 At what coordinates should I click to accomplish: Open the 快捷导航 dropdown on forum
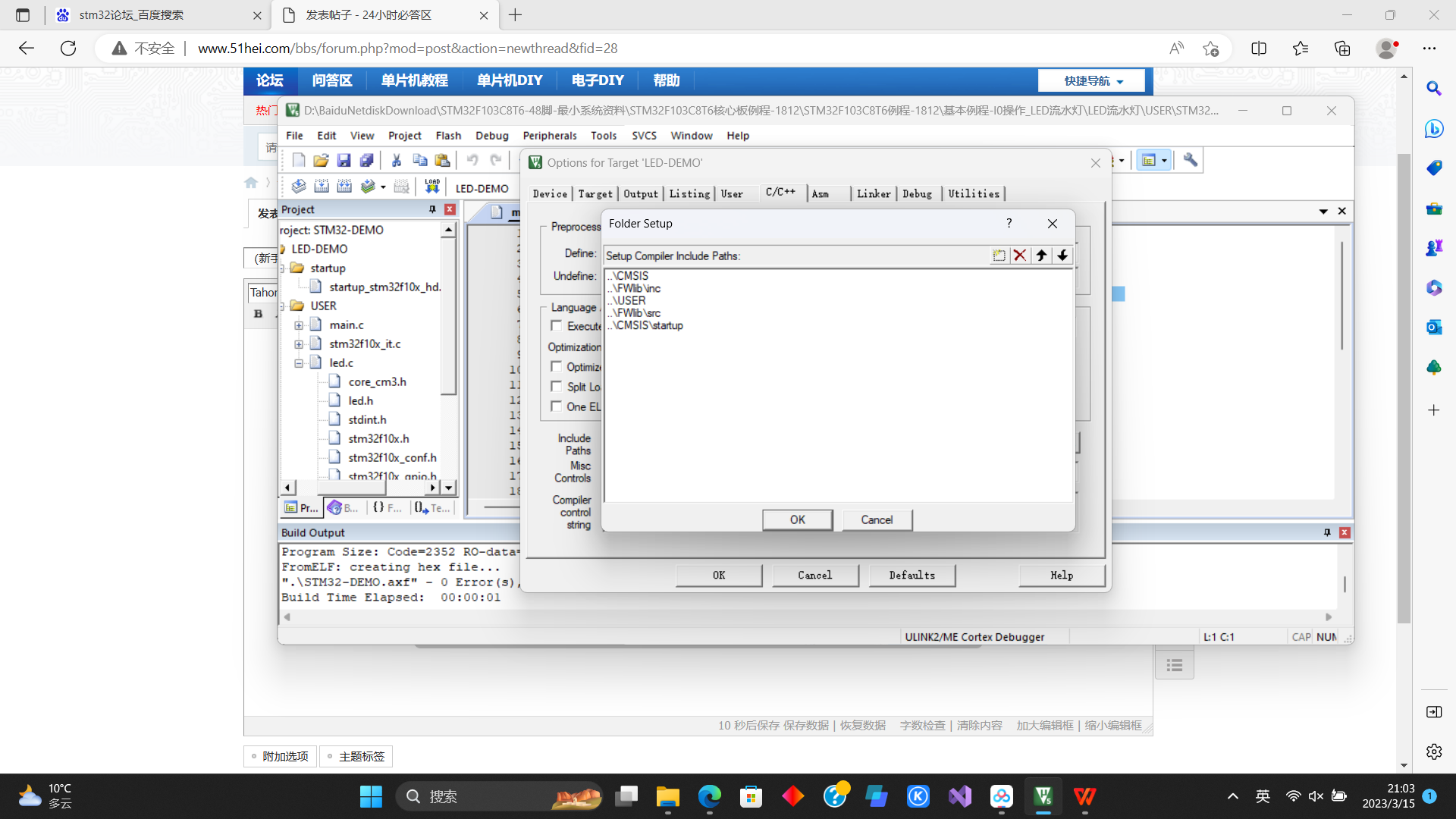(1093, 81)
